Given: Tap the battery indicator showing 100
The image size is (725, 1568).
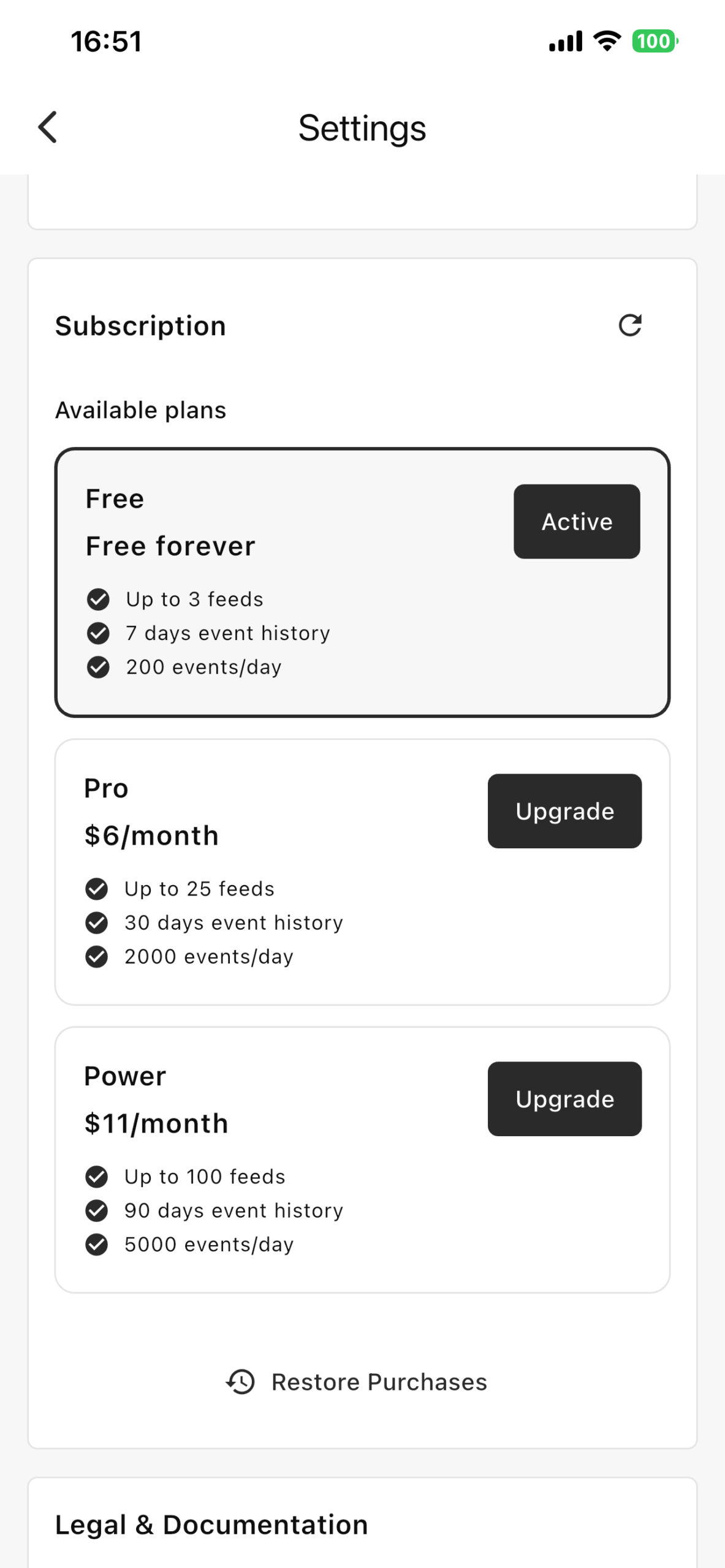Looking at the screenshot, I should 655,41.
